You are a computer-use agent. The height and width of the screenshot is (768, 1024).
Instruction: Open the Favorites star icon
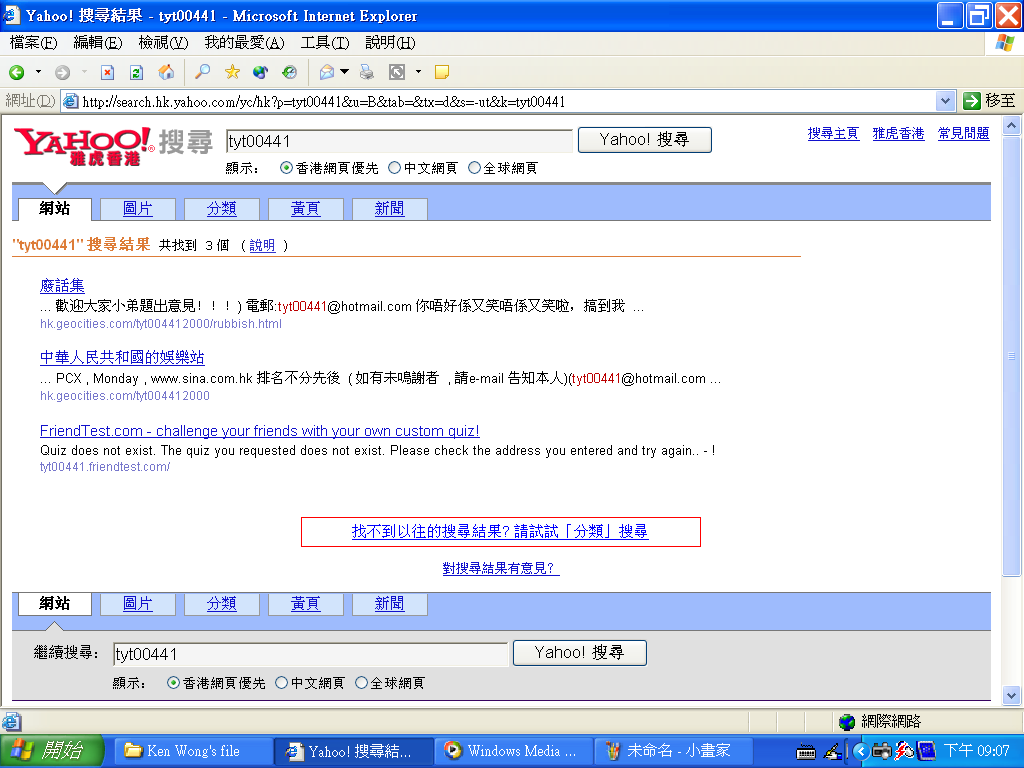coord(232,72)
